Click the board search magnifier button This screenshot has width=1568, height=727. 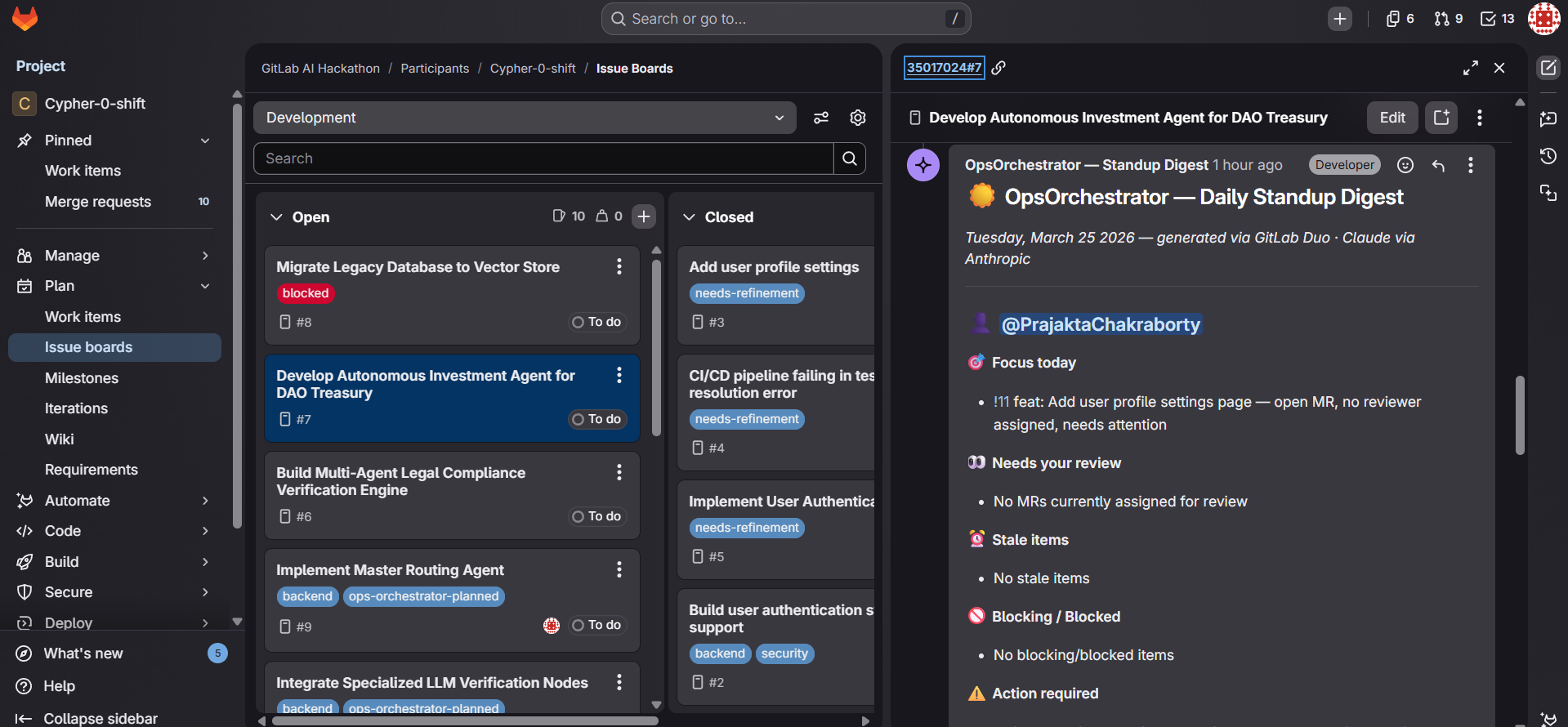point(850,158)
